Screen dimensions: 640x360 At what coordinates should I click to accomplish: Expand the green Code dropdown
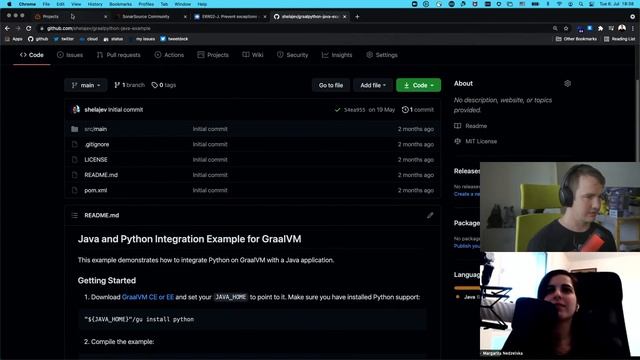418,85
